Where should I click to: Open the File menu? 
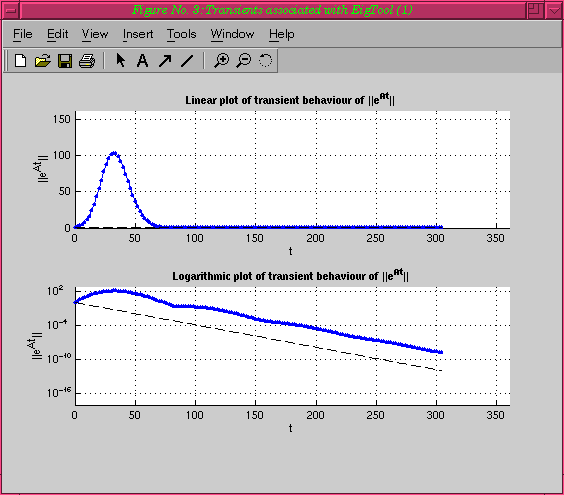click(23, 34)
